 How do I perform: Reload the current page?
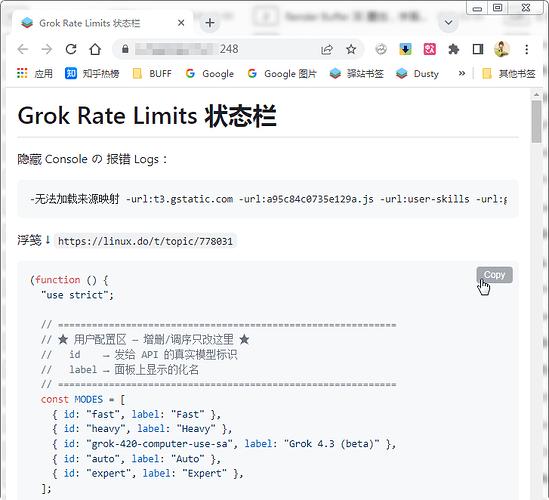tap(71, 49)
